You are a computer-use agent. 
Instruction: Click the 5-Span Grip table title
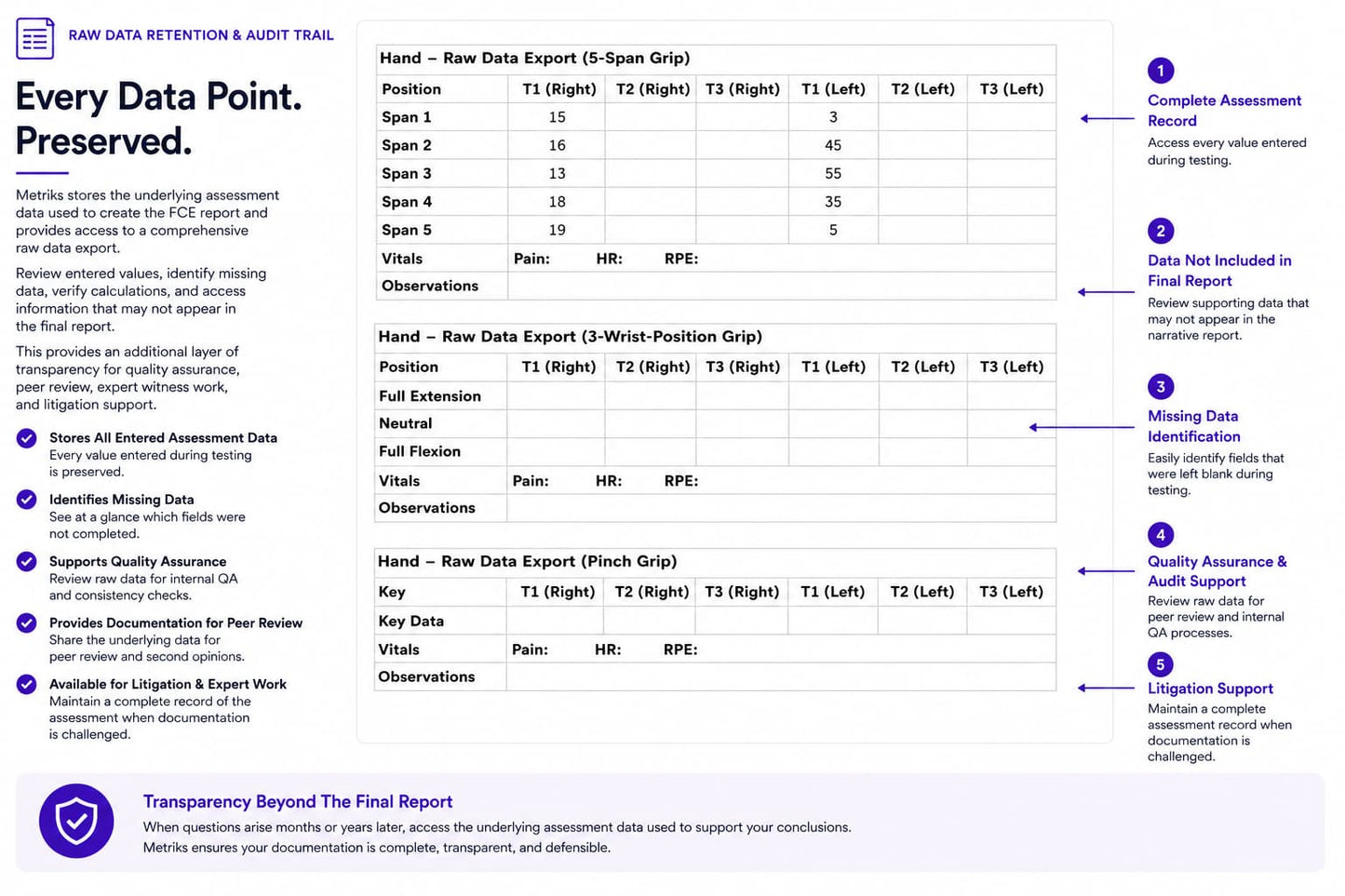click(535, 58)
